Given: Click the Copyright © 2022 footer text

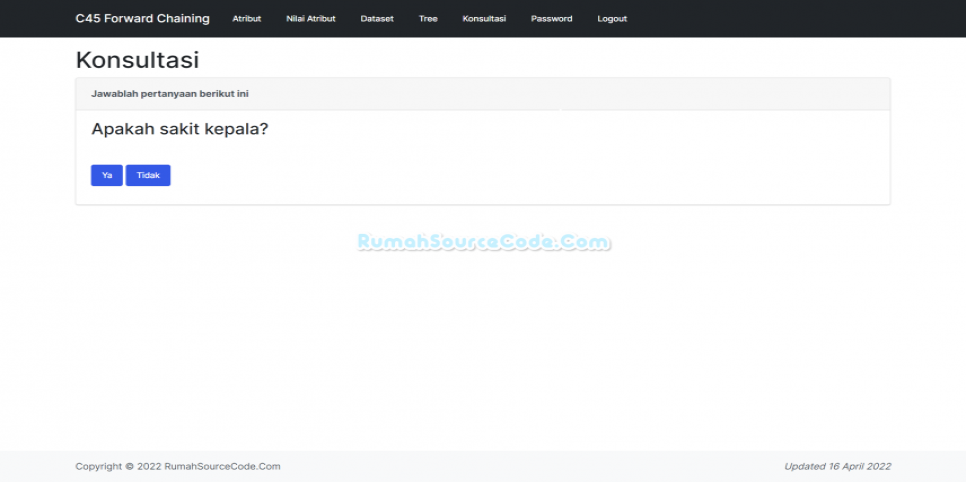Looking at the screenshot, I should [177, 466].
